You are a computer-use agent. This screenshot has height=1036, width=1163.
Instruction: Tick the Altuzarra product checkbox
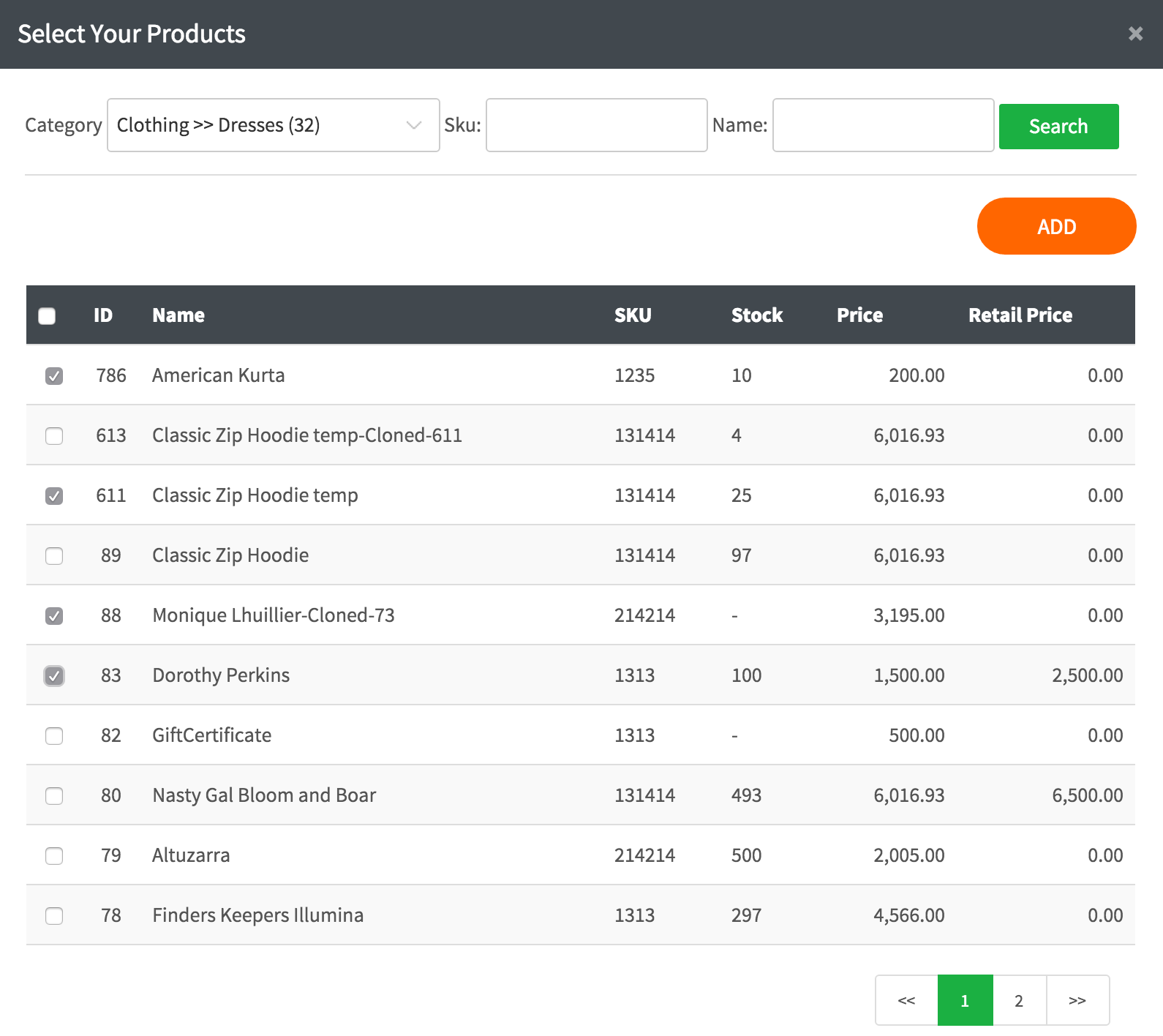click(x=54, y=856)
